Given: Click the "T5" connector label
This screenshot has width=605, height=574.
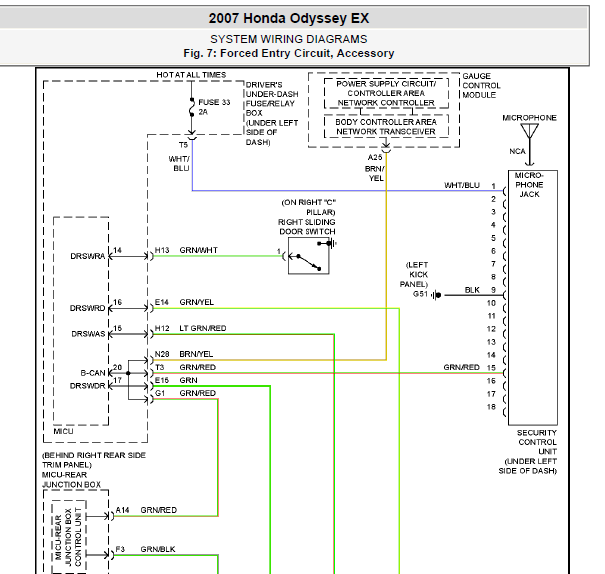Looking at the screenshot, I should click(x=183, y=145).
